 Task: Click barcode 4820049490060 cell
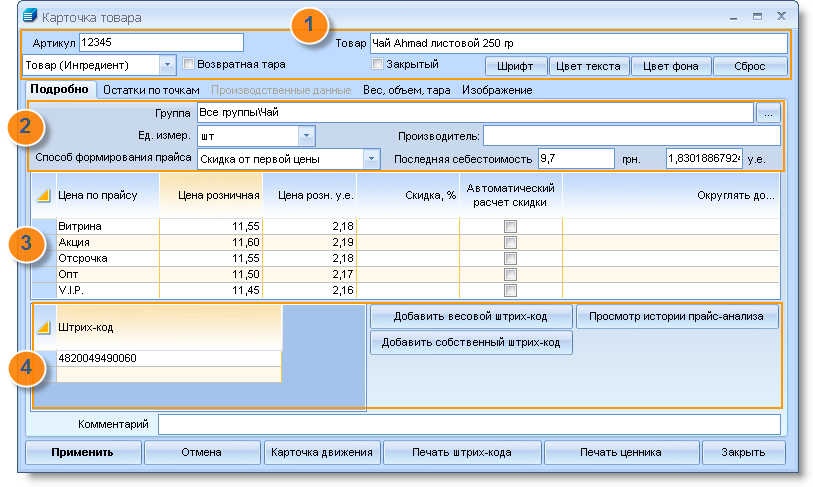169,358
